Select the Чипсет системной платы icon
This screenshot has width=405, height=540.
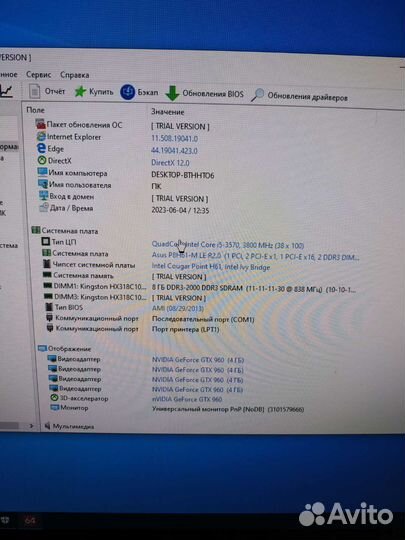pos(47,264)
